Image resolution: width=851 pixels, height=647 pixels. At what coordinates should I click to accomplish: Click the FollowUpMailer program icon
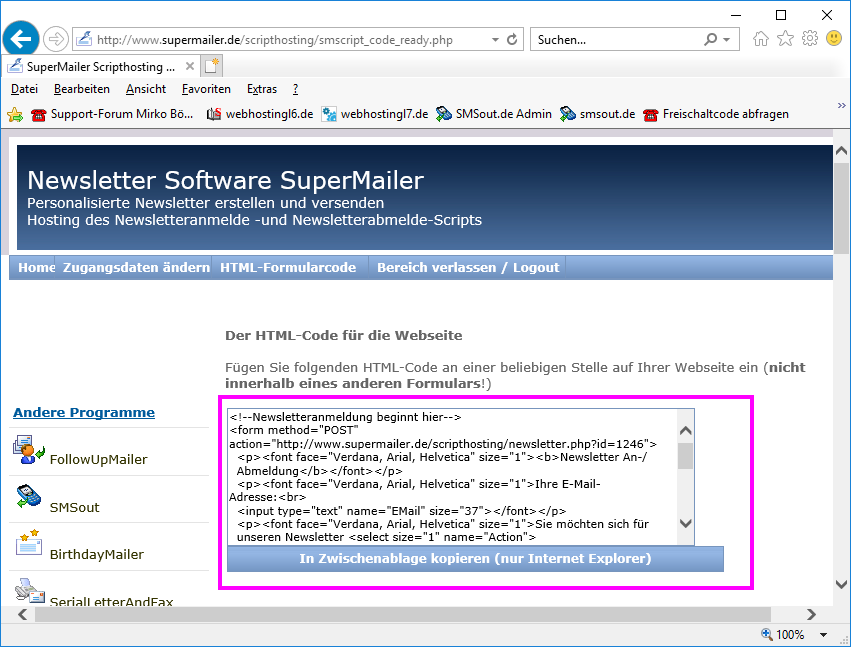[x=29, y=449]
